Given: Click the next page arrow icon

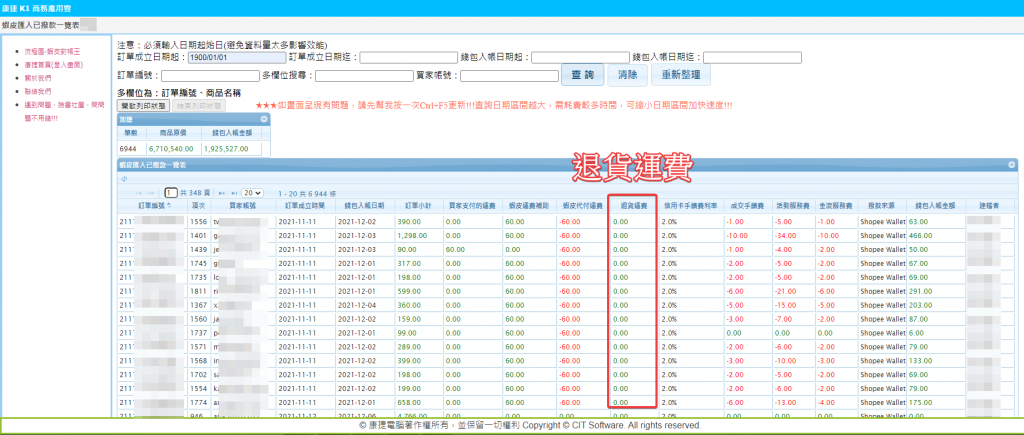Looking at the screenshot, I should tap(222, 191).
